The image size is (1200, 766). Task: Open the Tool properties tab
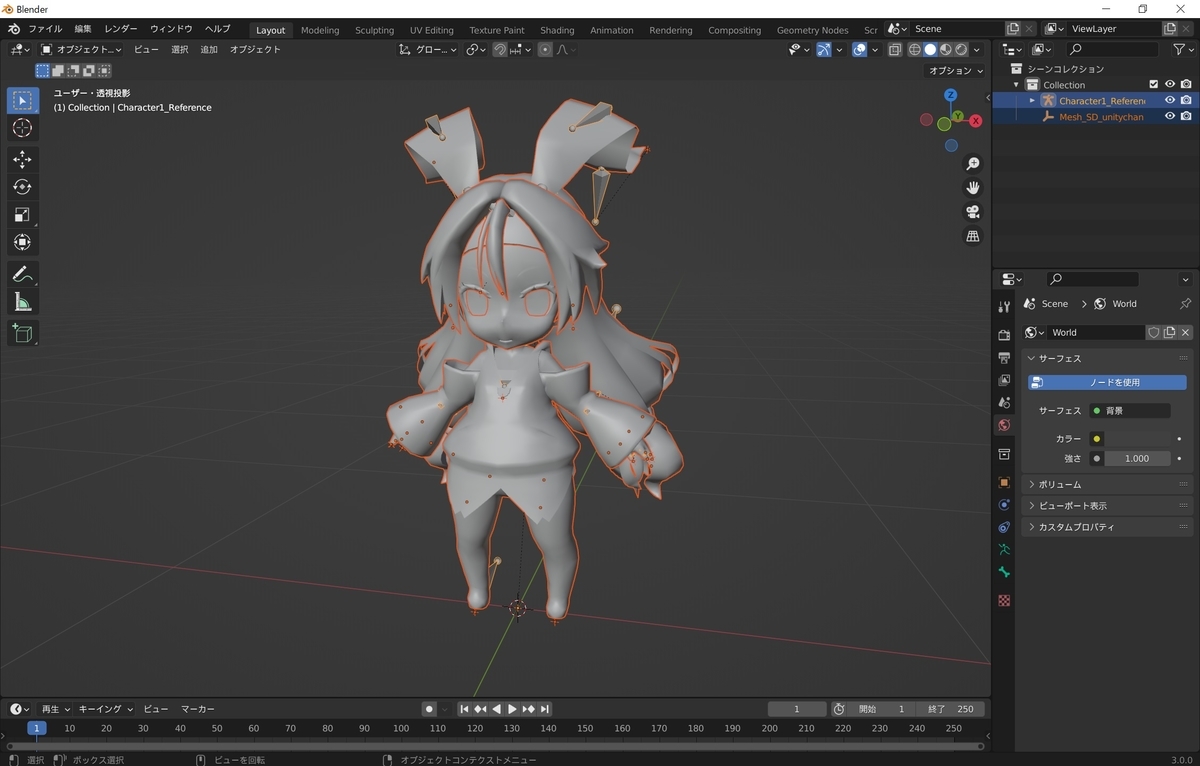tap(1004, 307)
